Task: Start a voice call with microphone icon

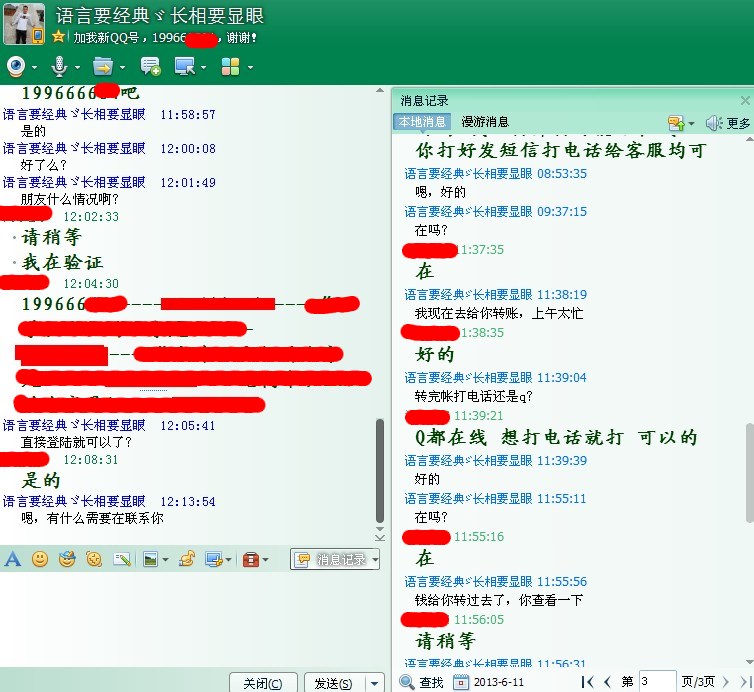Action: point(60,66)
